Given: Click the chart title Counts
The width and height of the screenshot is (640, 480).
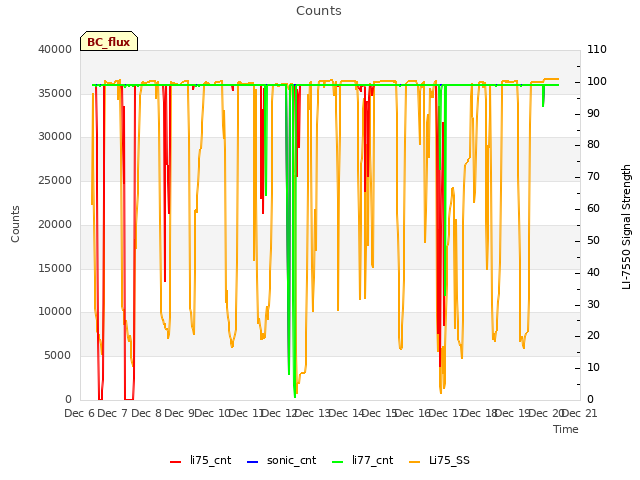Looking at the screenshot, I should [319, 11].
